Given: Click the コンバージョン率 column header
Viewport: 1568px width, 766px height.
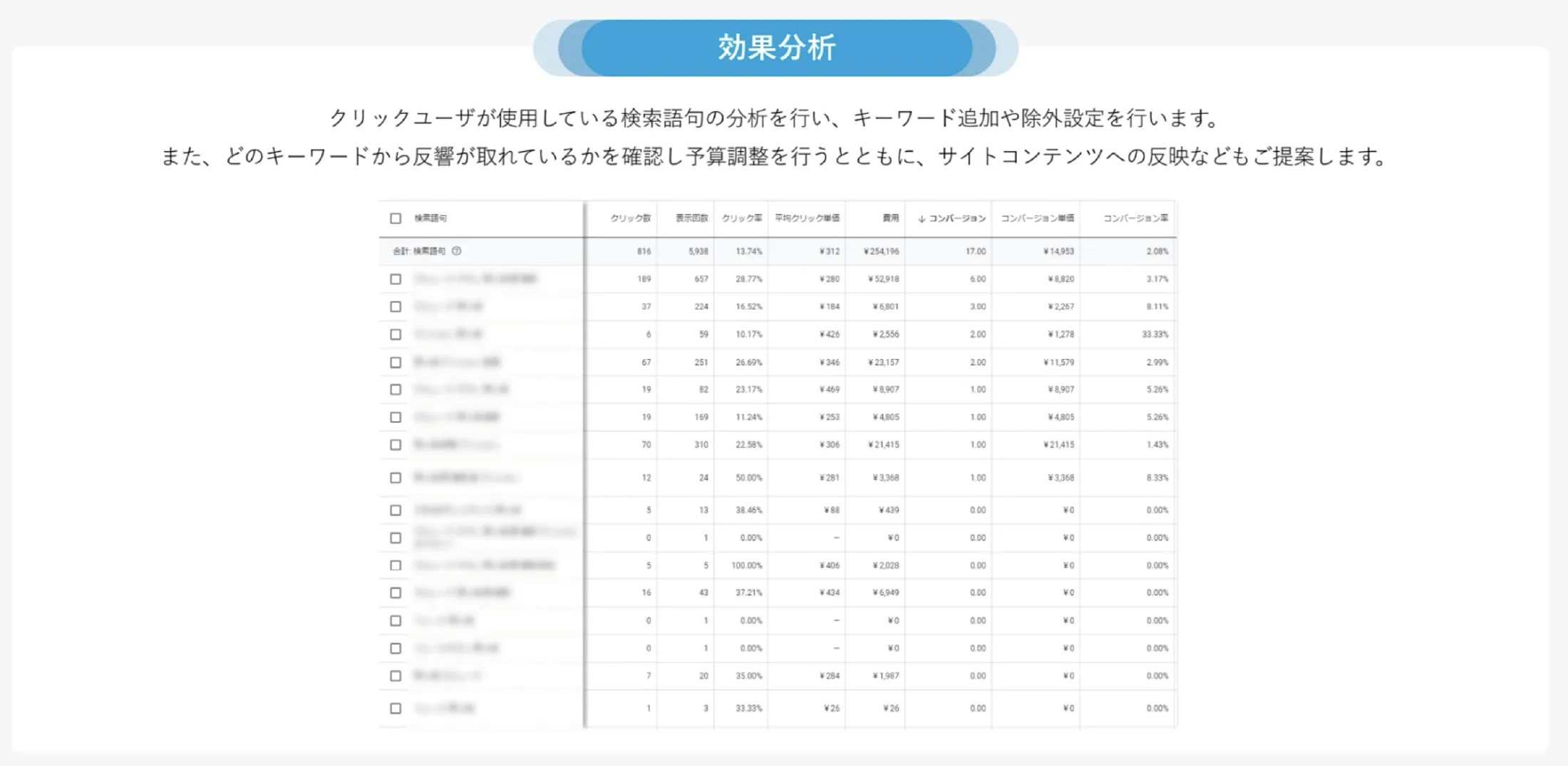Looking at the screenshot, I should [1135, 218].
